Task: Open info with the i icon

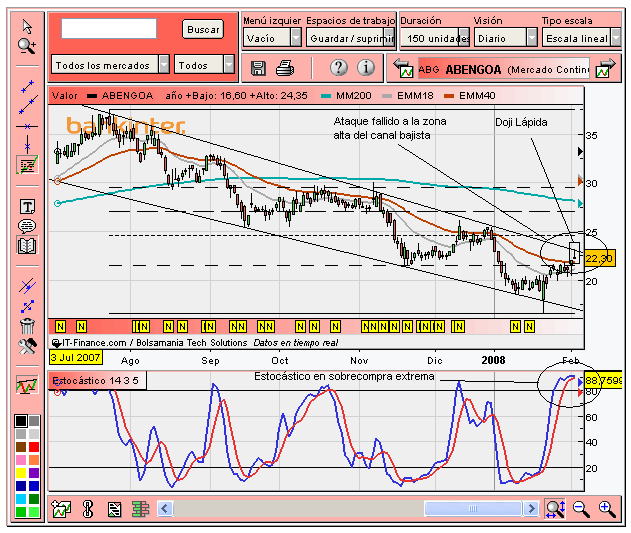Action: [x=366, y=68]
